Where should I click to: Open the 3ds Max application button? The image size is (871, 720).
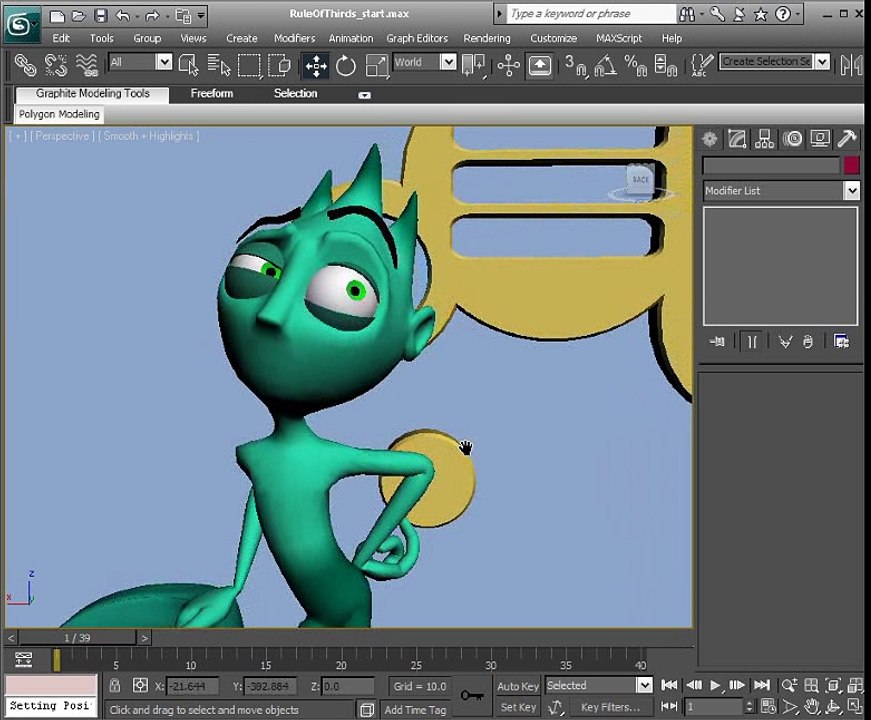pos(22,24)
